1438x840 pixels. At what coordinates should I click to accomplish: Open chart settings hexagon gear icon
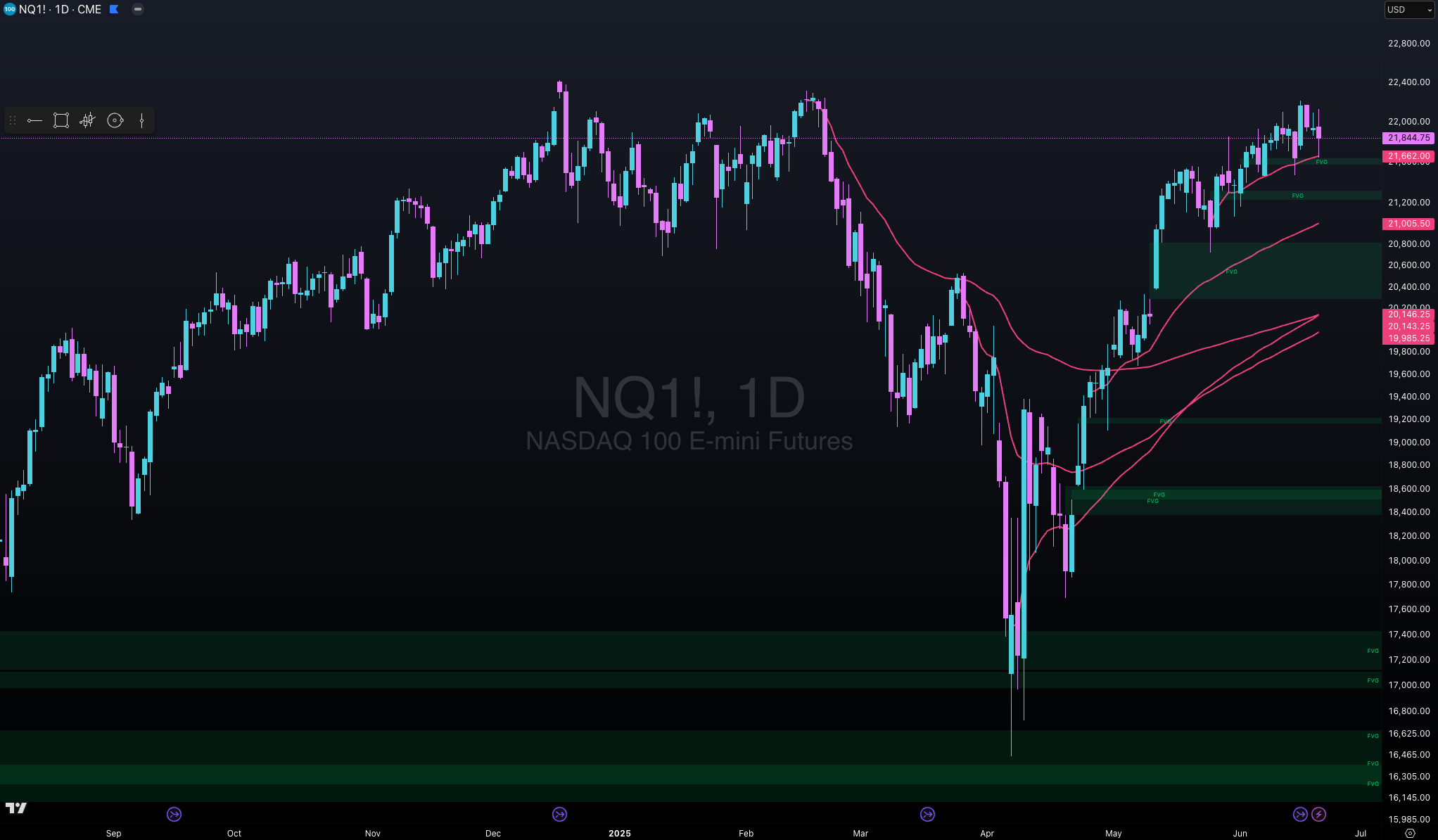tap(1410, 833)
